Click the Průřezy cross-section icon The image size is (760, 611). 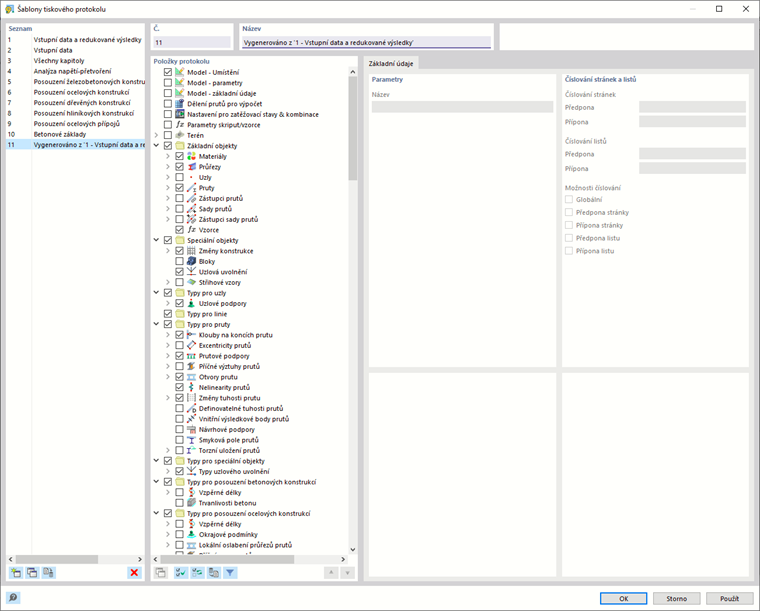[191, 167]
